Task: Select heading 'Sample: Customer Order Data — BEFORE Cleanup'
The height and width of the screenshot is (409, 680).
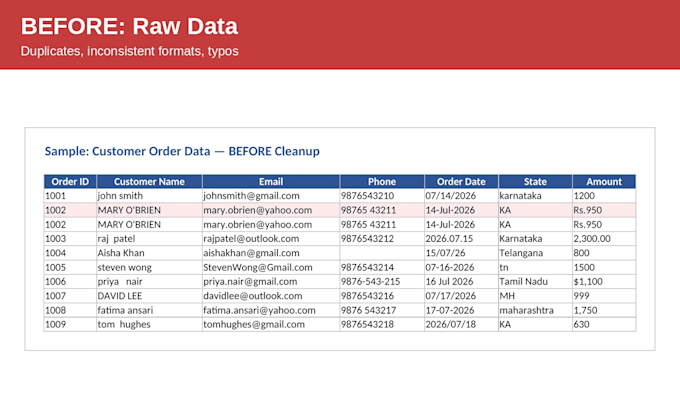Action: [x=182, y=151]
